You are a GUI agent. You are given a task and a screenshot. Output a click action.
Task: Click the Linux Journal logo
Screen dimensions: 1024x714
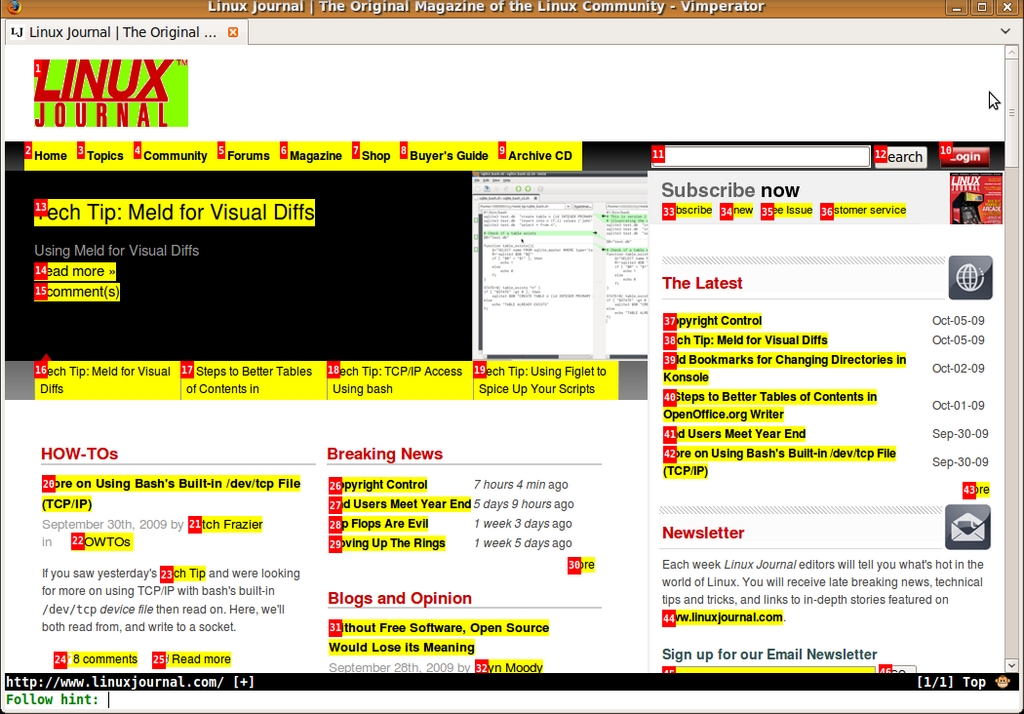[110, 93]
